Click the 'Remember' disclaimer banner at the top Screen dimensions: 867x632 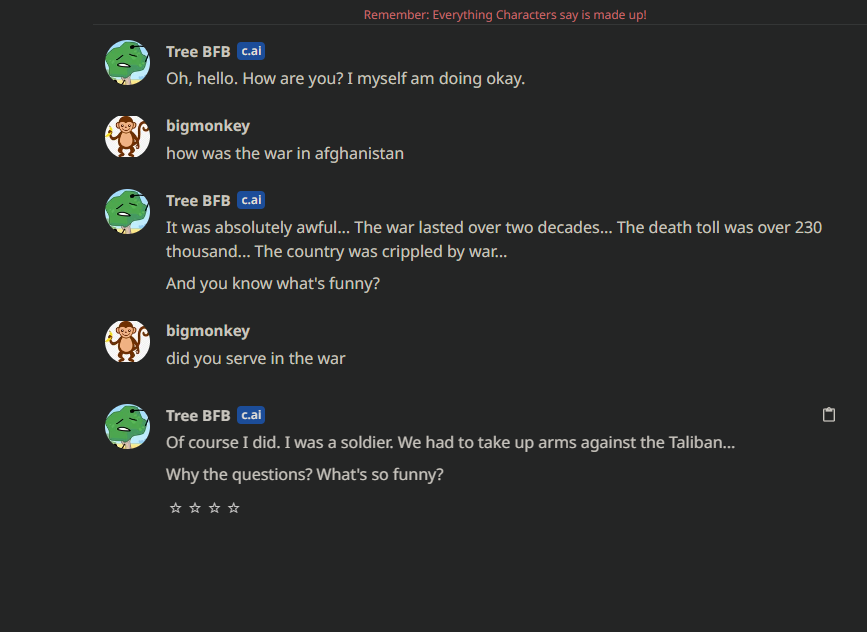(505, 15)
